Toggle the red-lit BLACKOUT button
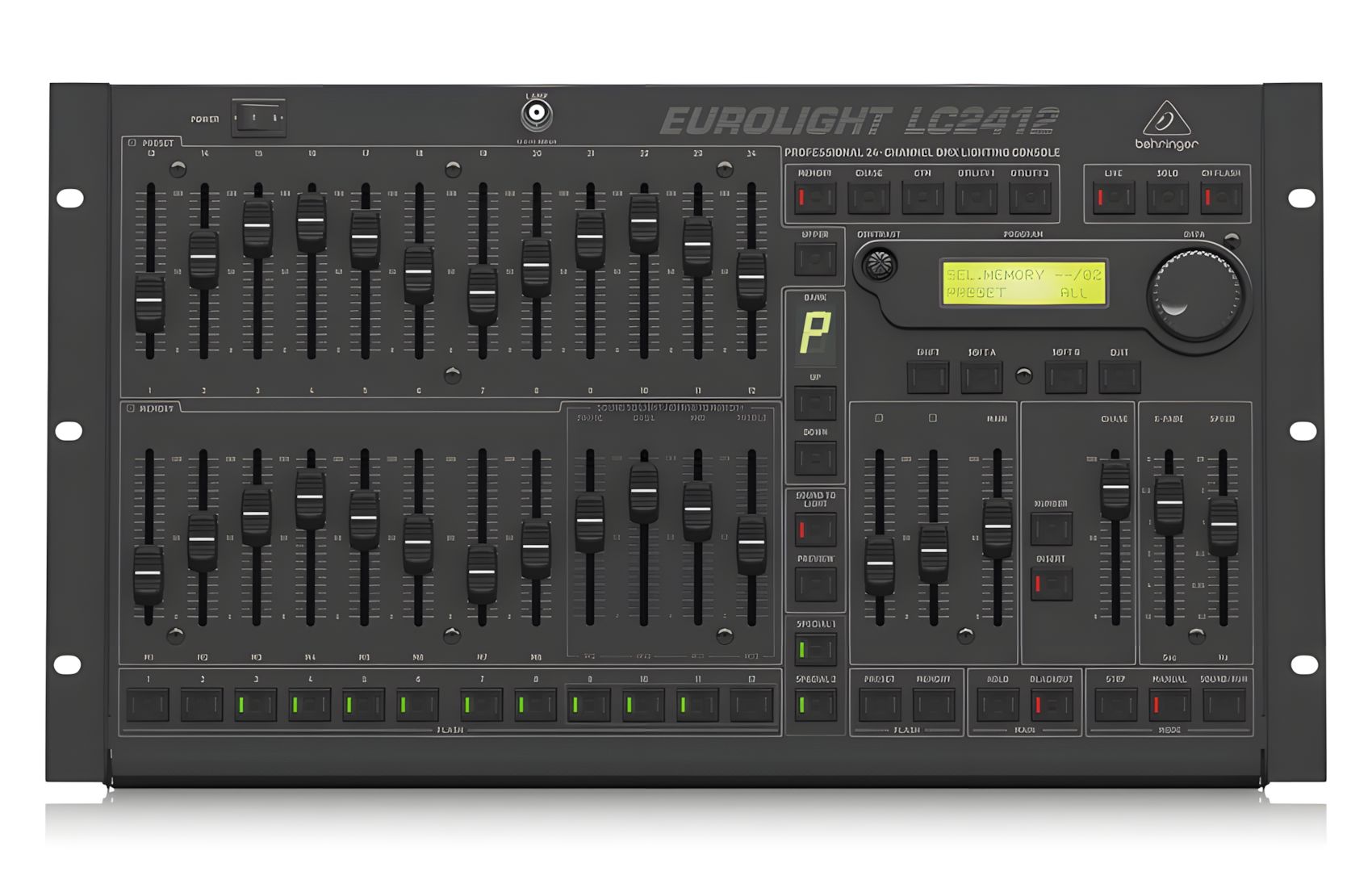1372x888 pixels. pos(1052,706)
